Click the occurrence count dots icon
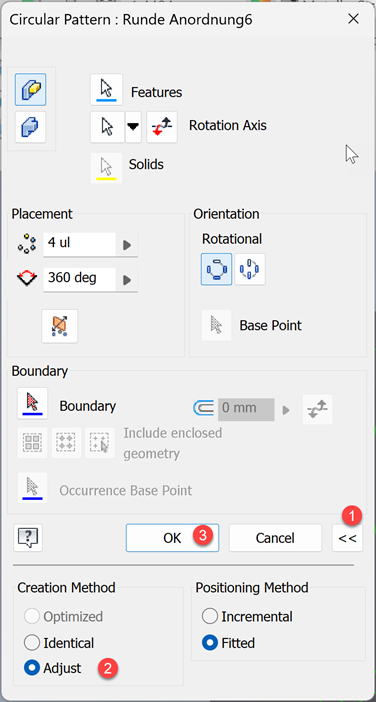This screenshot has height=702, width=376. (26, 244)
